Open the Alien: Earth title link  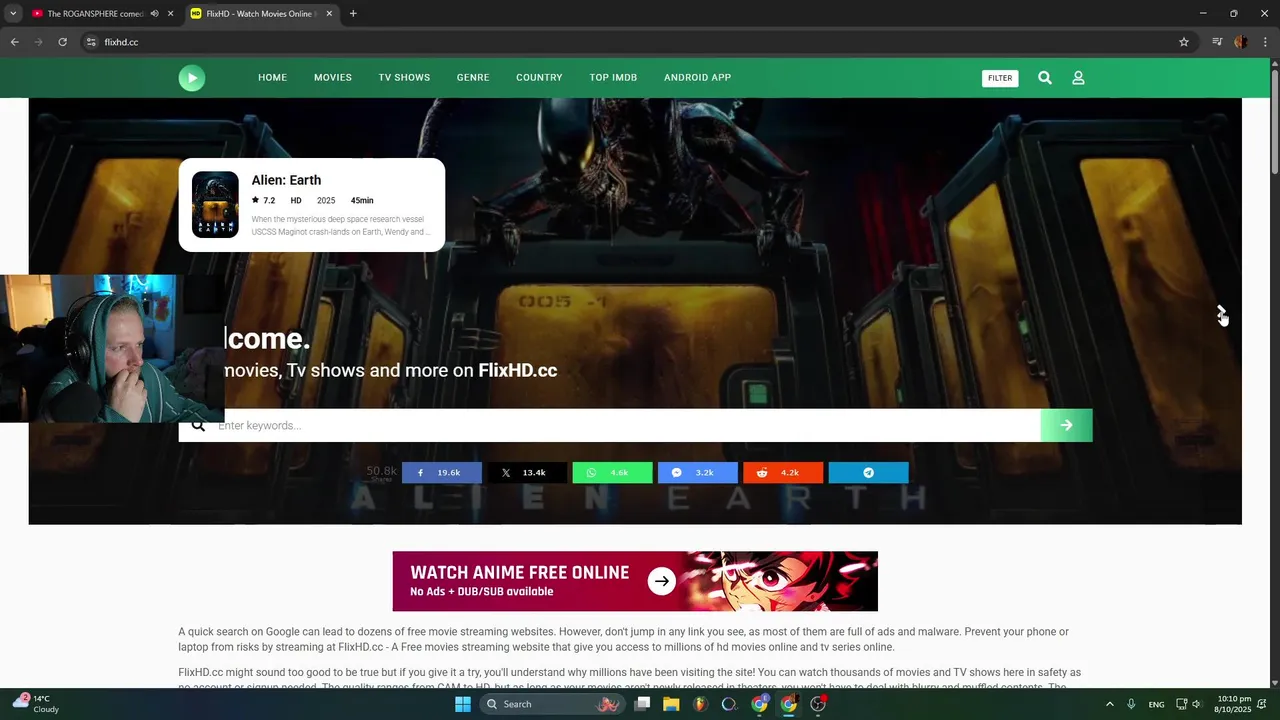coord(286,180)
